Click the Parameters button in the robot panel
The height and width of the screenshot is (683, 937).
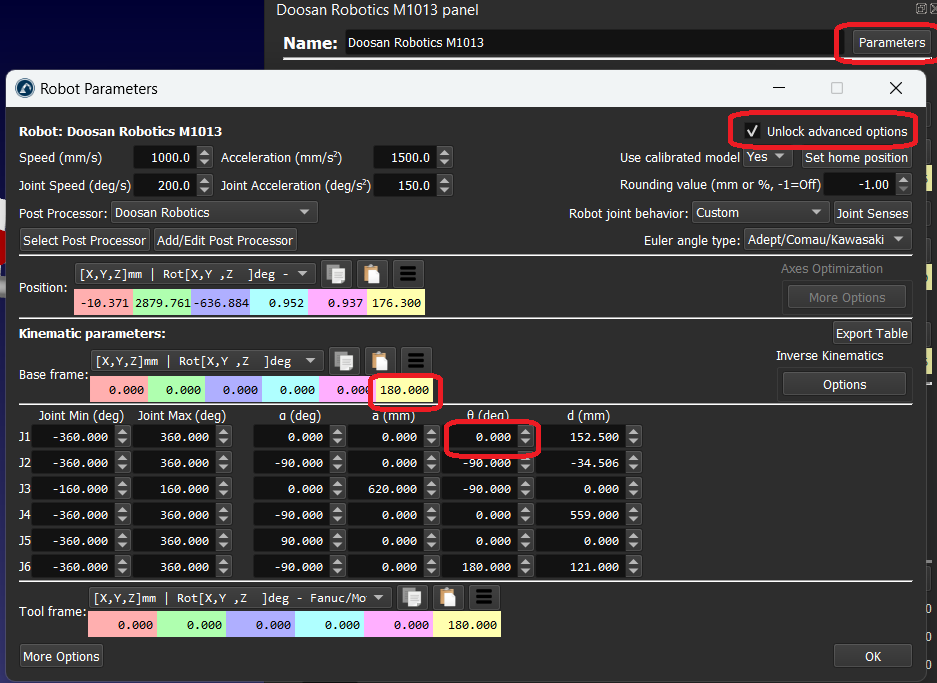tap(891, 43)
